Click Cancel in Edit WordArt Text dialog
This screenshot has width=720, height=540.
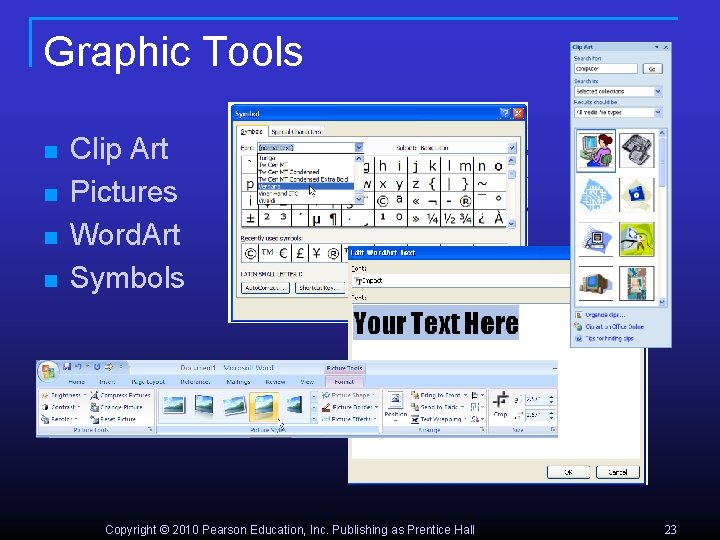[618, 472]
